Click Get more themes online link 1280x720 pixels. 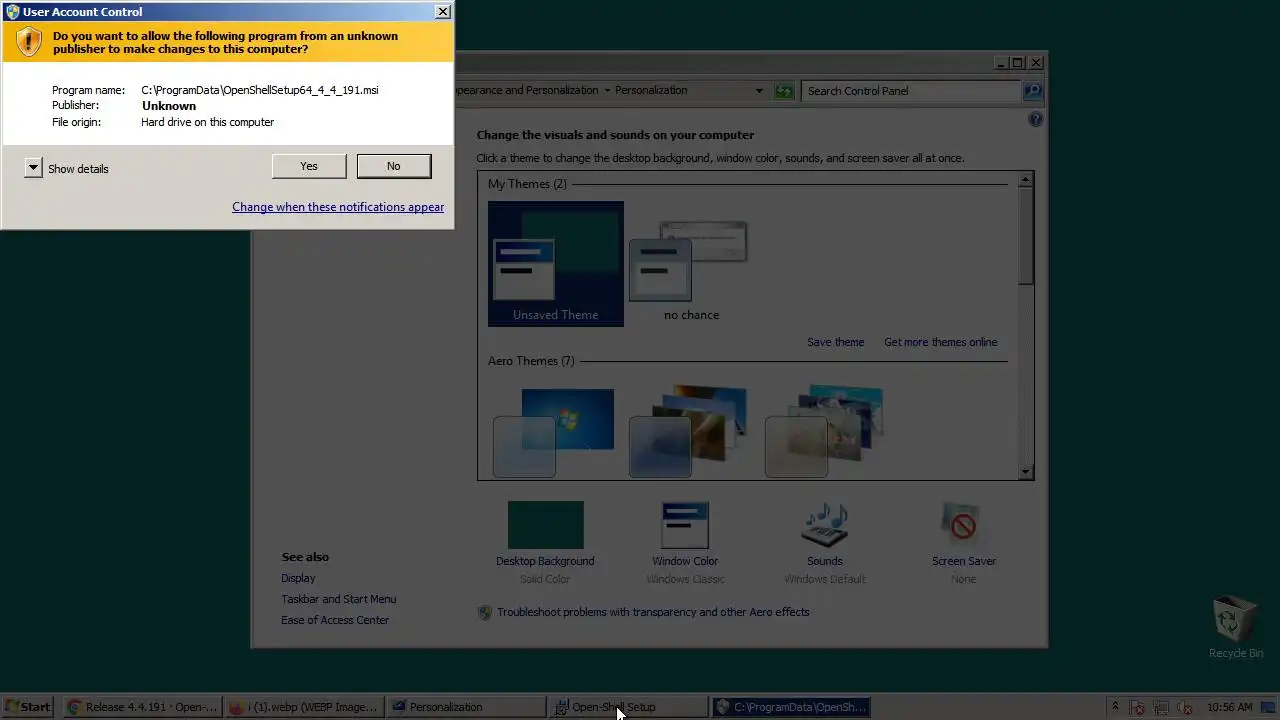[x=940, y=342]
